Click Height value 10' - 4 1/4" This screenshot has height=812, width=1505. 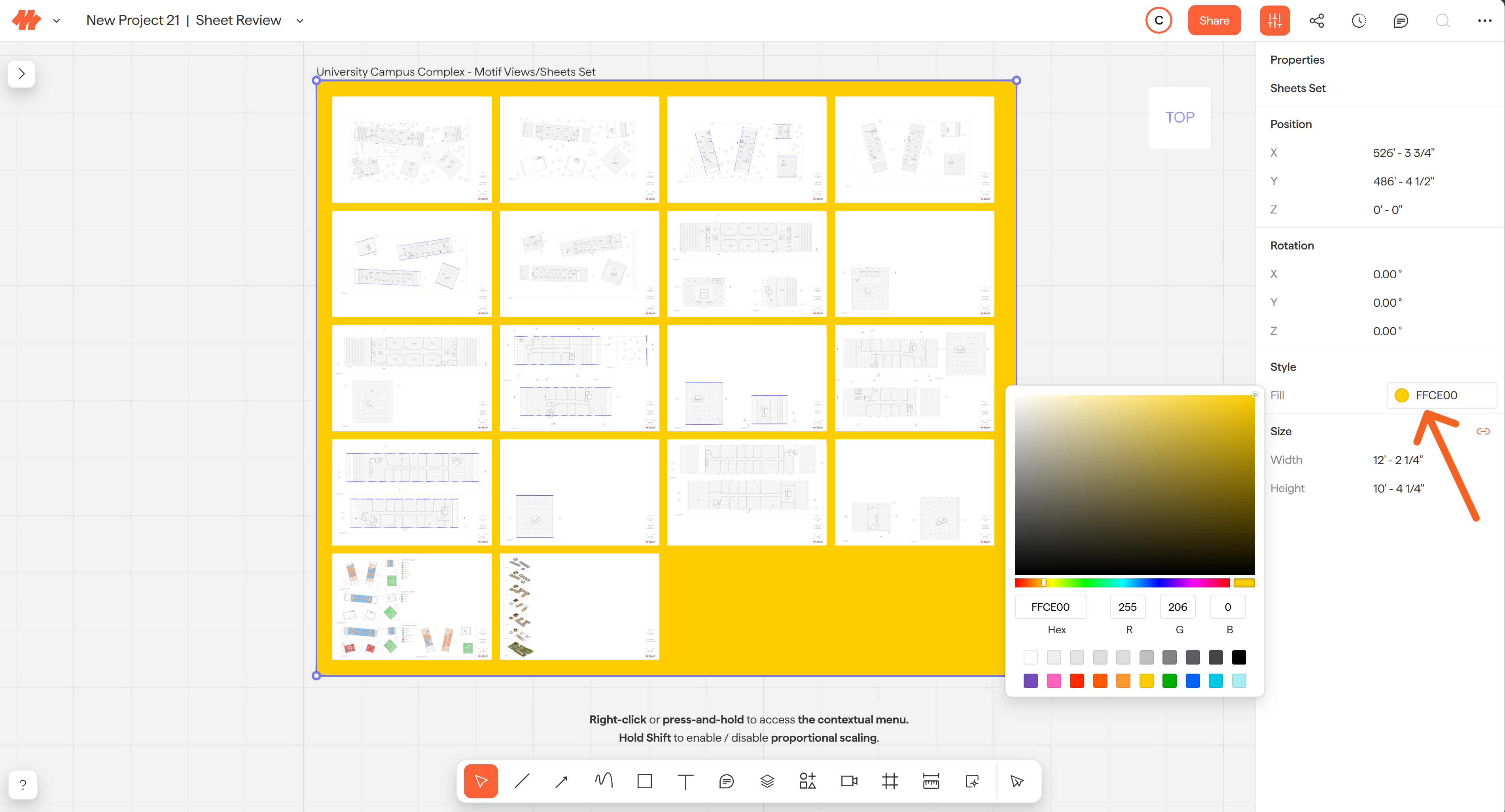[1398, 488]
